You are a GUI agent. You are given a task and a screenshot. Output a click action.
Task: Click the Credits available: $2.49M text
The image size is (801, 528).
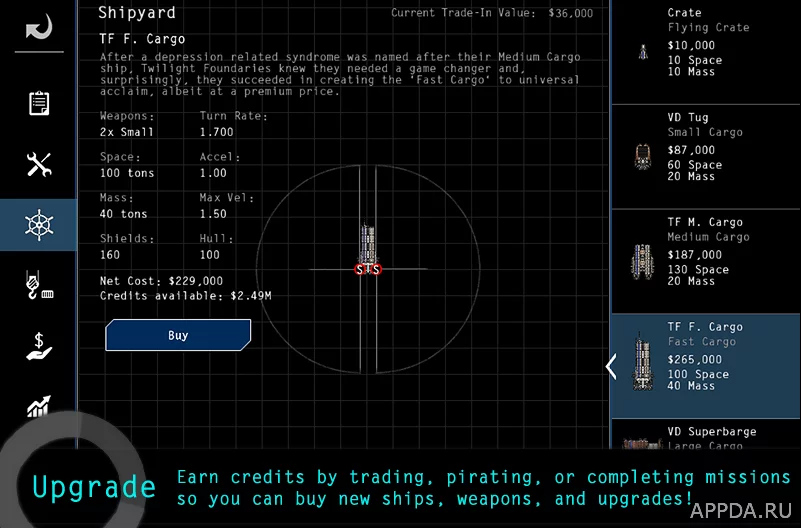[x=185, y=296]
